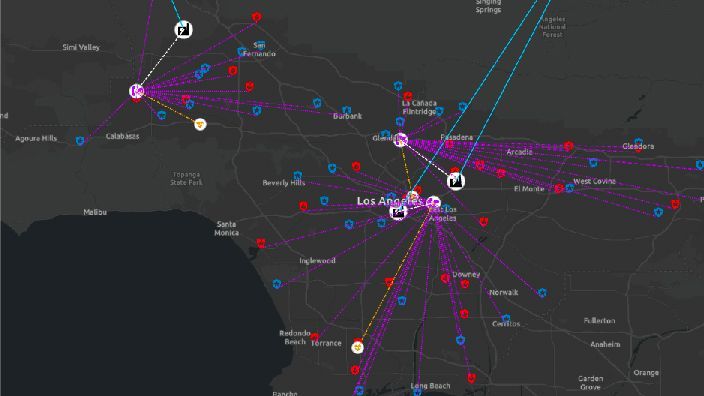Select the purple hub marker at Glendale
Image resolution: width=704 pixels, height=396 pixels.
400,140
